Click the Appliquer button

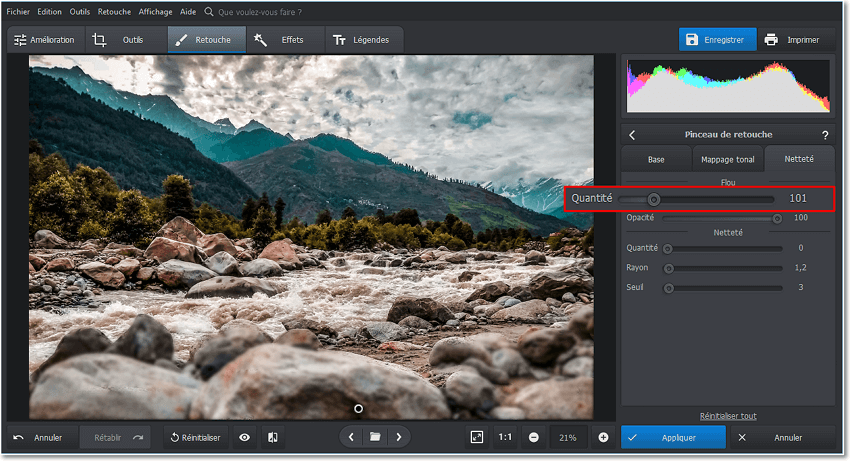(673, 437)
